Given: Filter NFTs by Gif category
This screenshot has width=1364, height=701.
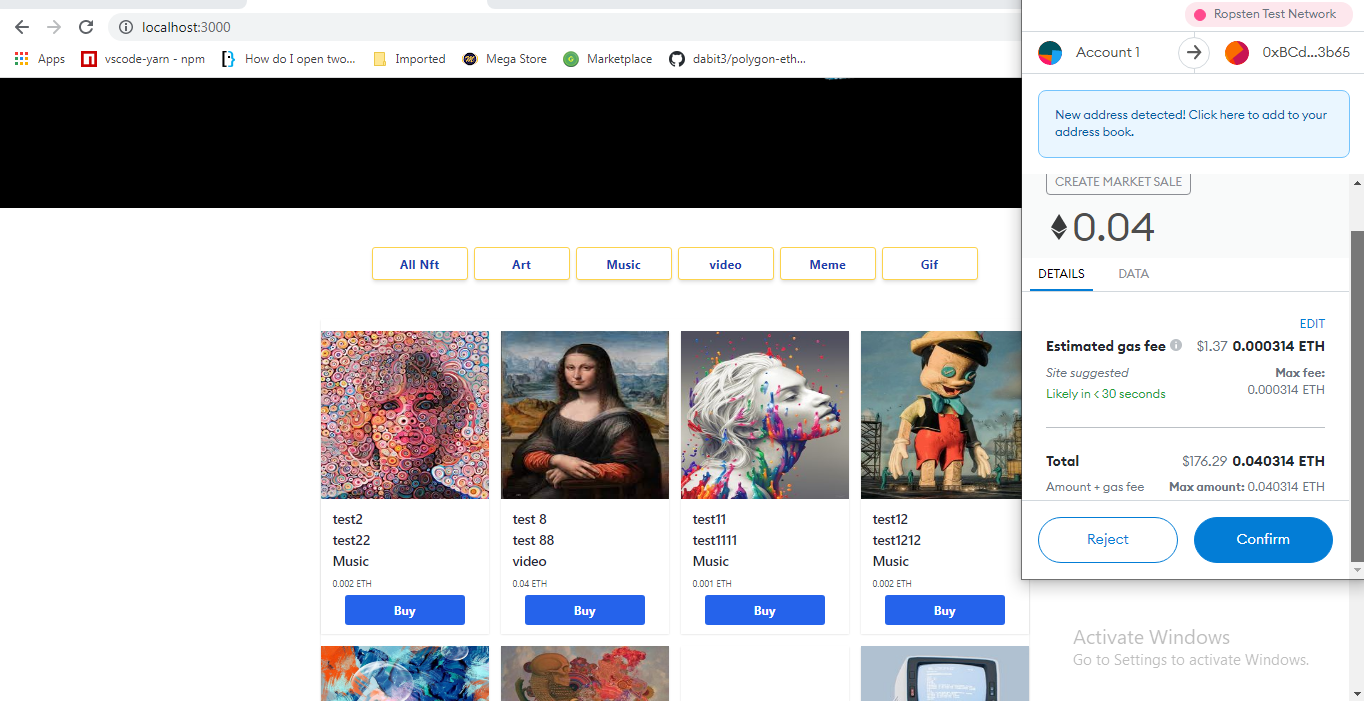Looking at the screenshot, I should click(x=930, y=264).
